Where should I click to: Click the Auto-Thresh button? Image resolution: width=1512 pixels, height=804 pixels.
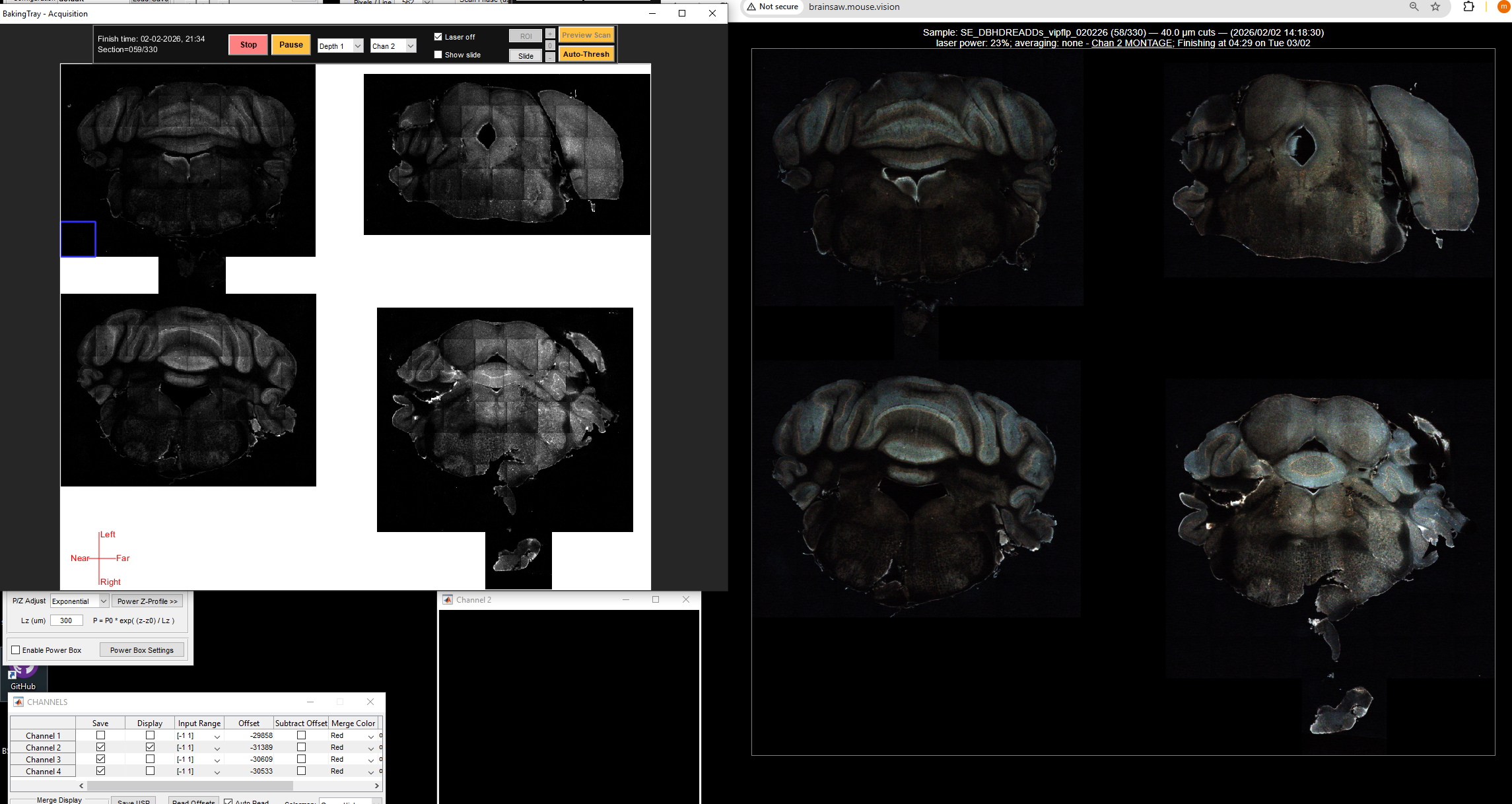coord(586,54)
